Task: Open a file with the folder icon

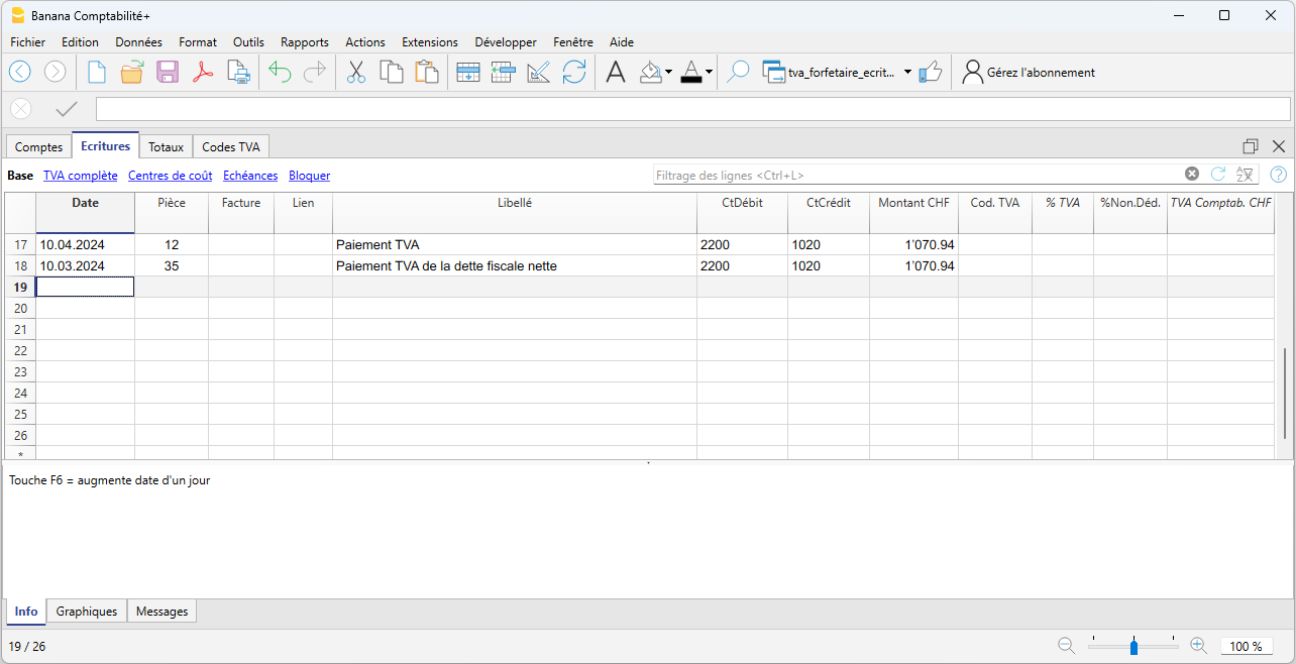Action: coord(132,72)
